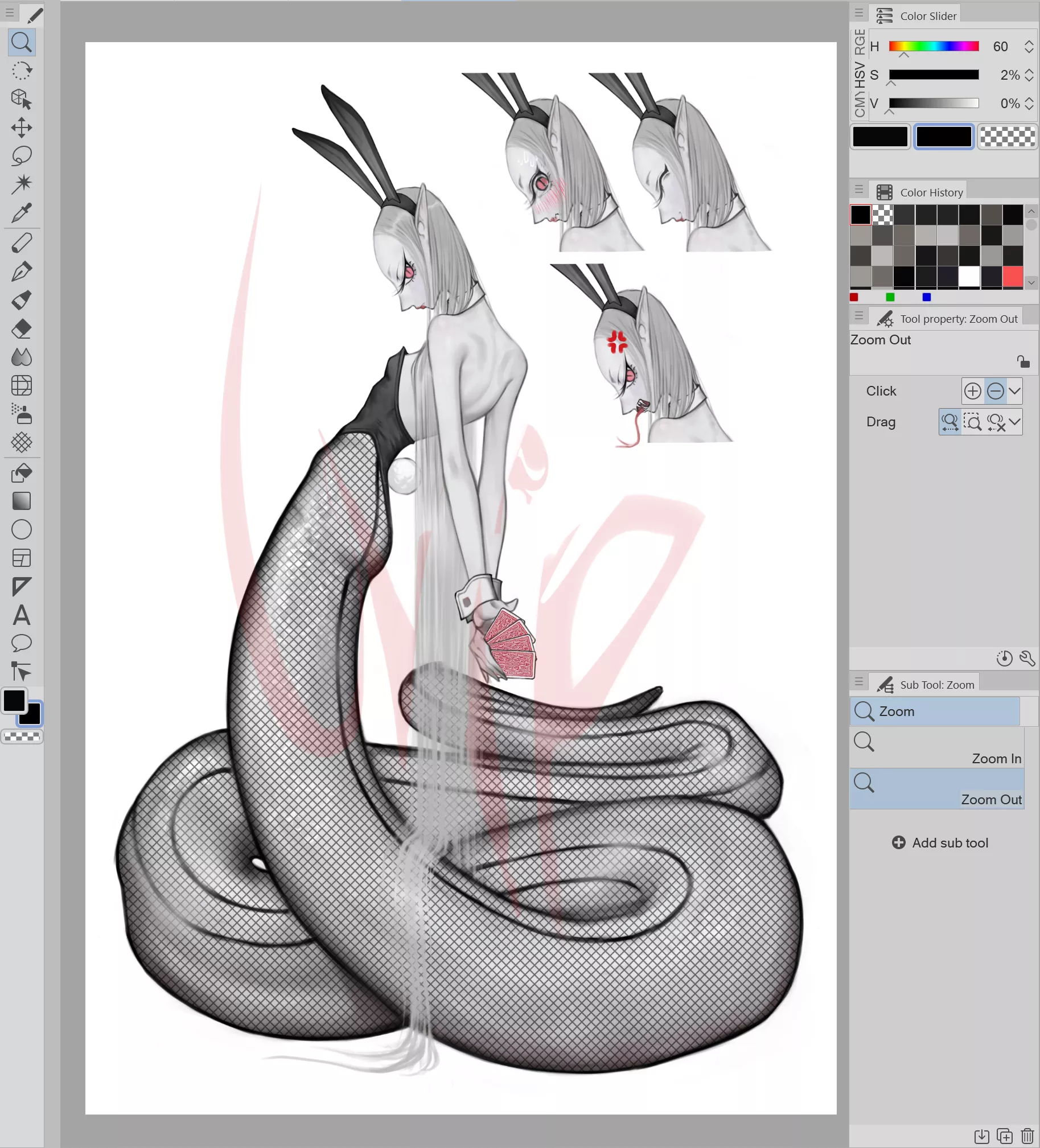Screen dimensions: 1040x1148
Task: Select the Gradient tool
Action: pos(22,500)
